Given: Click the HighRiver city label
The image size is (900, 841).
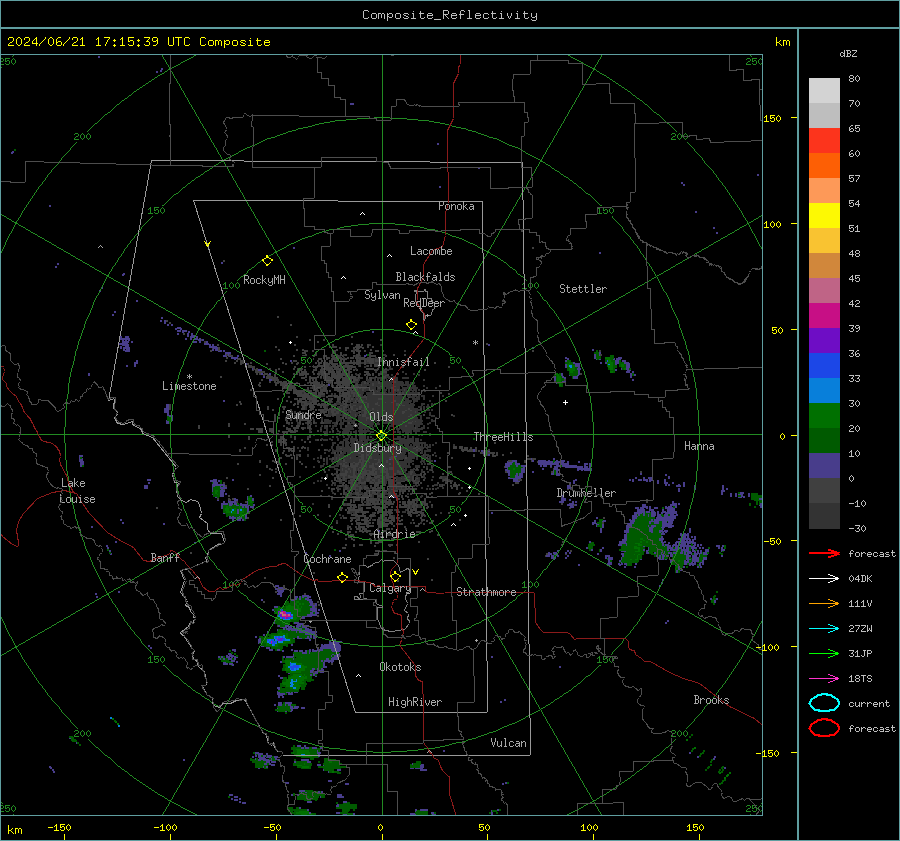Looking at the screenshot, I should coord(415,702).
